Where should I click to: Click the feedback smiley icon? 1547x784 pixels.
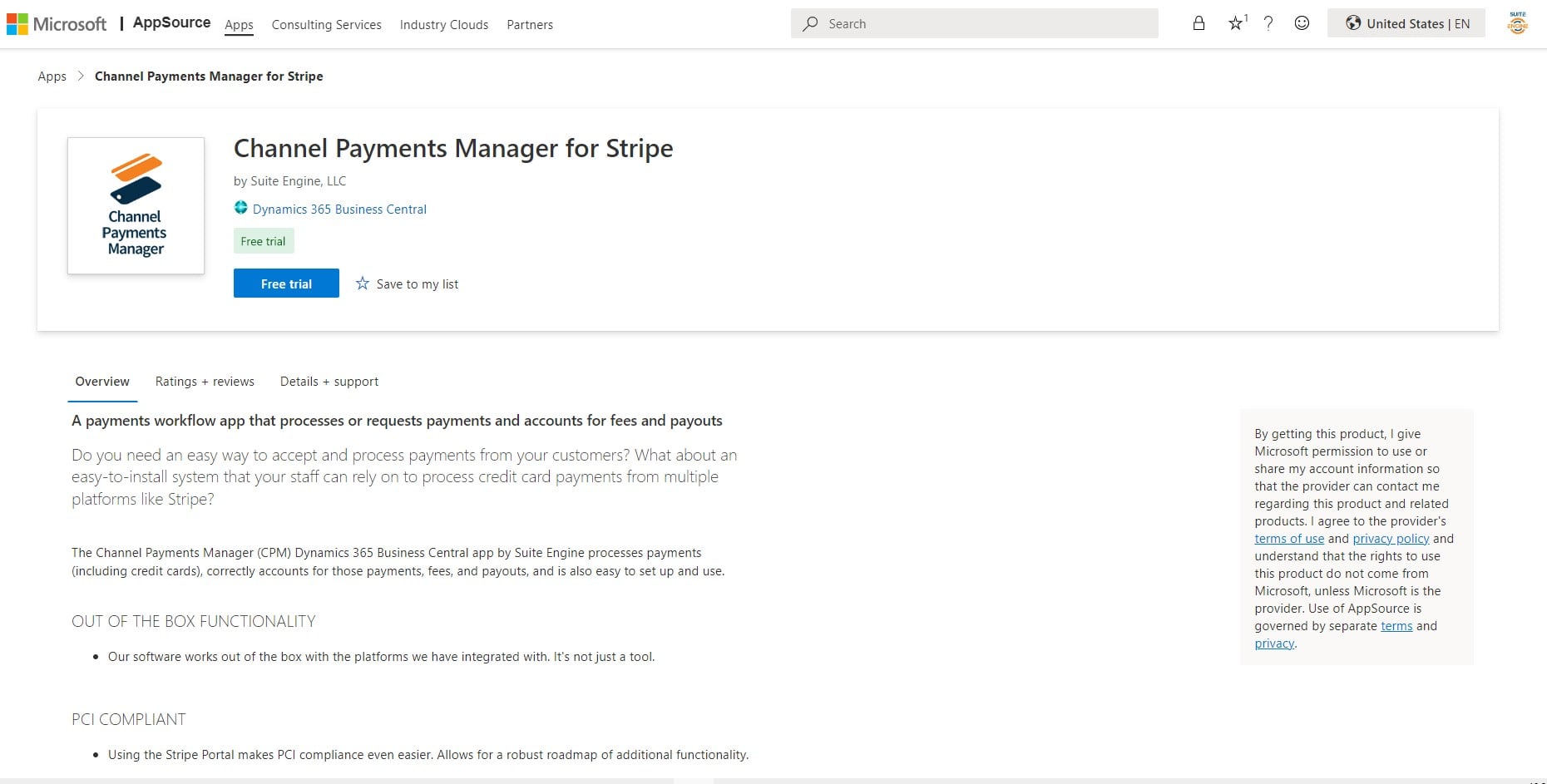[x=1302, y=23]
